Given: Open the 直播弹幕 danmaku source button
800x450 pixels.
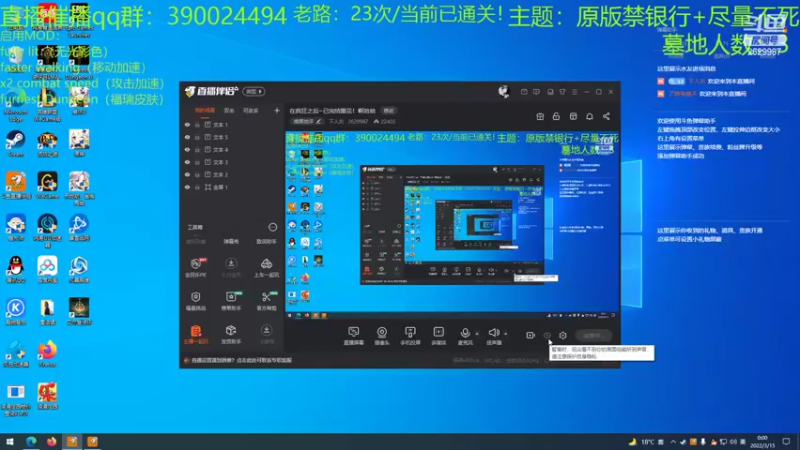Looking at the screenshot, I should [354, 336].
